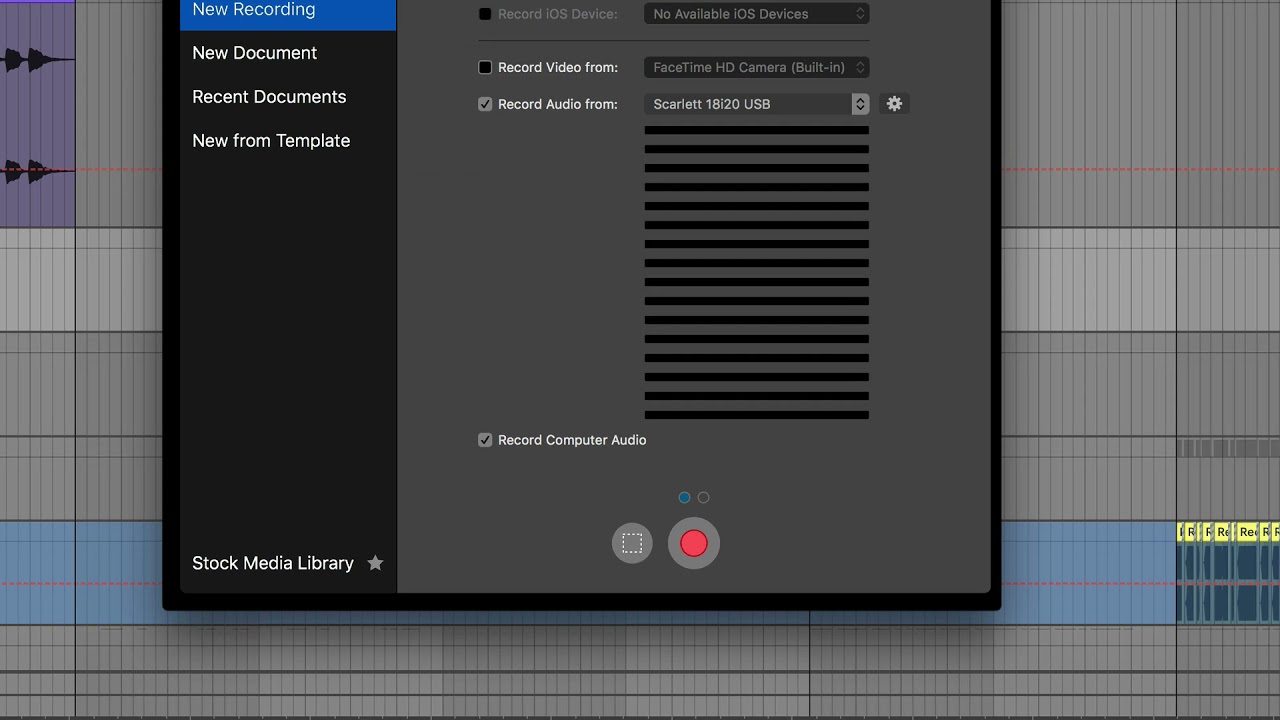Viewport: 1280px width, 720px height.
Task: Open the FaceTime HD Camera dropdown
Action: click(756, 67)
